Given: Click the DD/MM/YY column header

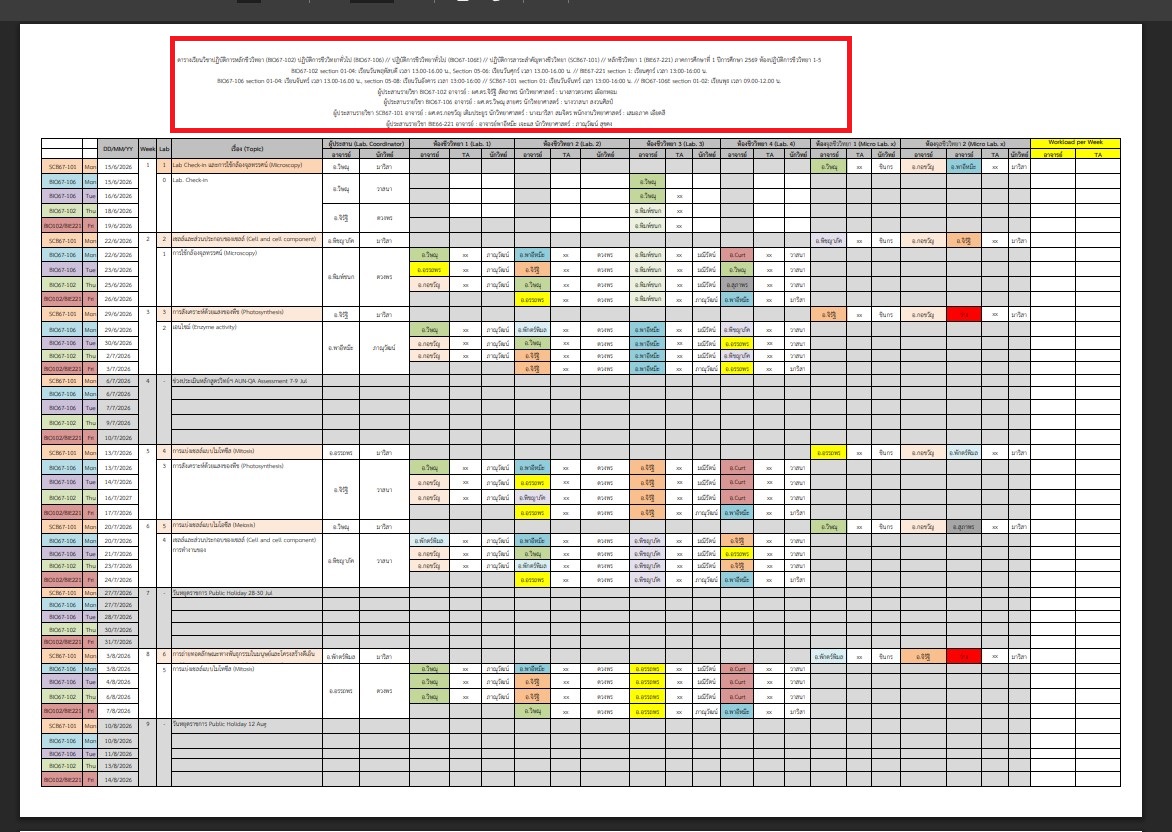Looking at the screenshot, I should pyautogui.click(x=118, y=149).
